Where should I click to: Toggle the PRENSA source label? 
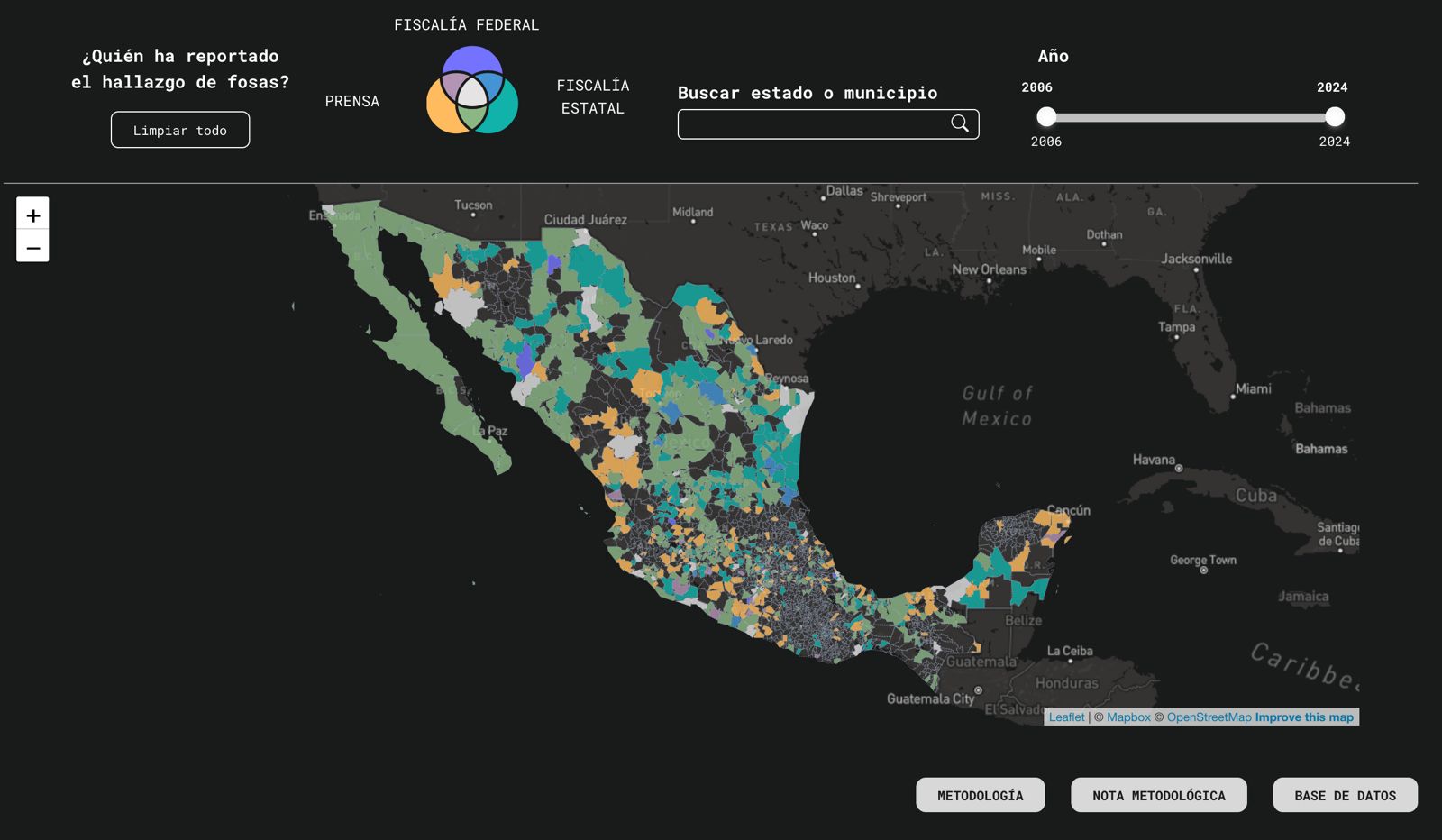[351, 101]
